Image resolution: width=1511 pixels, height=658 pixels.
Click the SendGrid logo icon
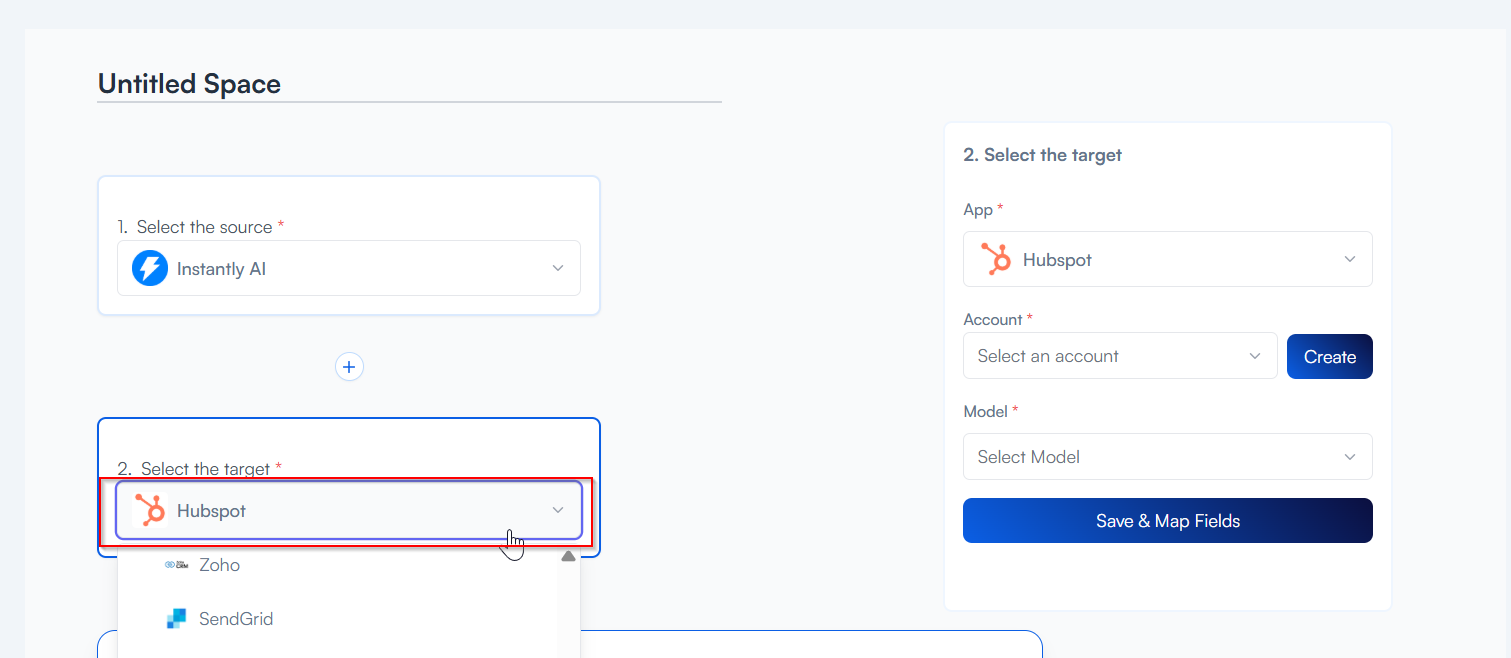point(176,619)
